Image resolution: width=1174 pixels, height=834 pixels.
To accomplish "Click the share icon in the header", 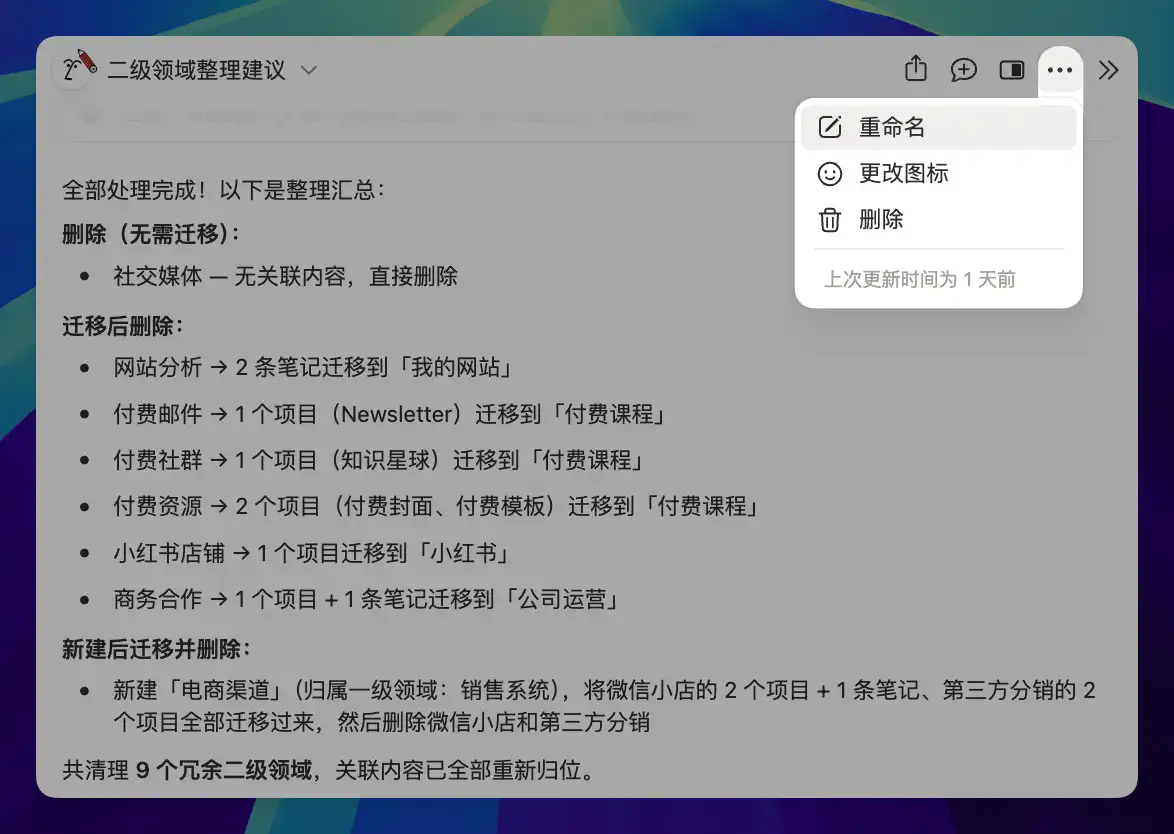I will pyautogui.click(x=915, y=70).
